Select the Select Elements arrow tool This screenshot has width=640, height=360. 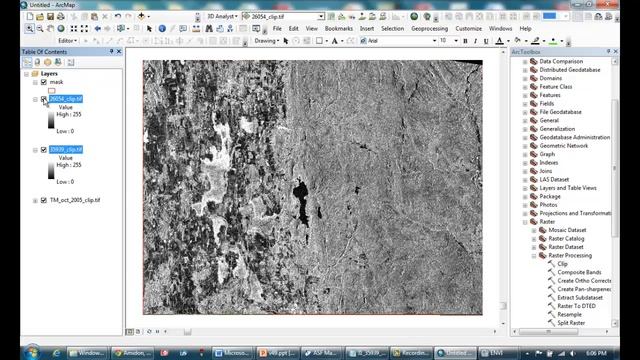(x=149, y=29)
